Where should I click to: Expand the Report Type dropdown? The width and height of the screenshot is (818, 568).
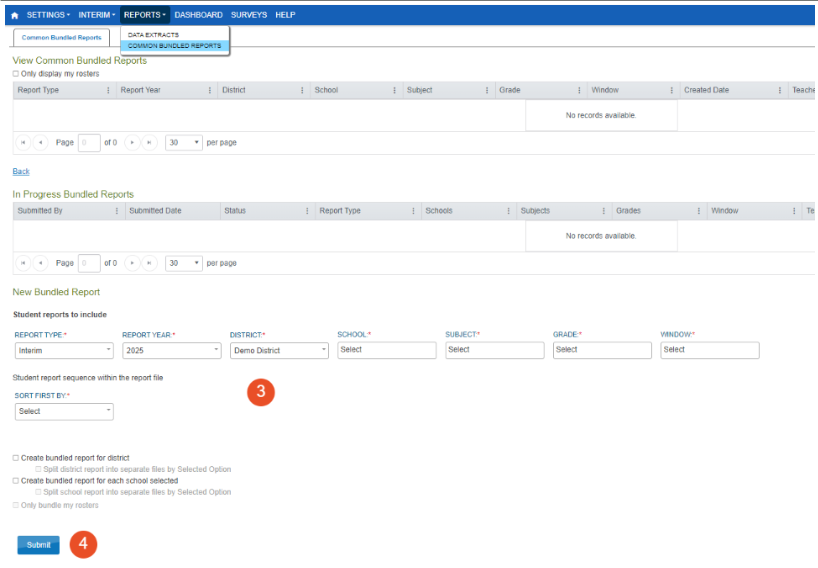click(x=64, y=351)
